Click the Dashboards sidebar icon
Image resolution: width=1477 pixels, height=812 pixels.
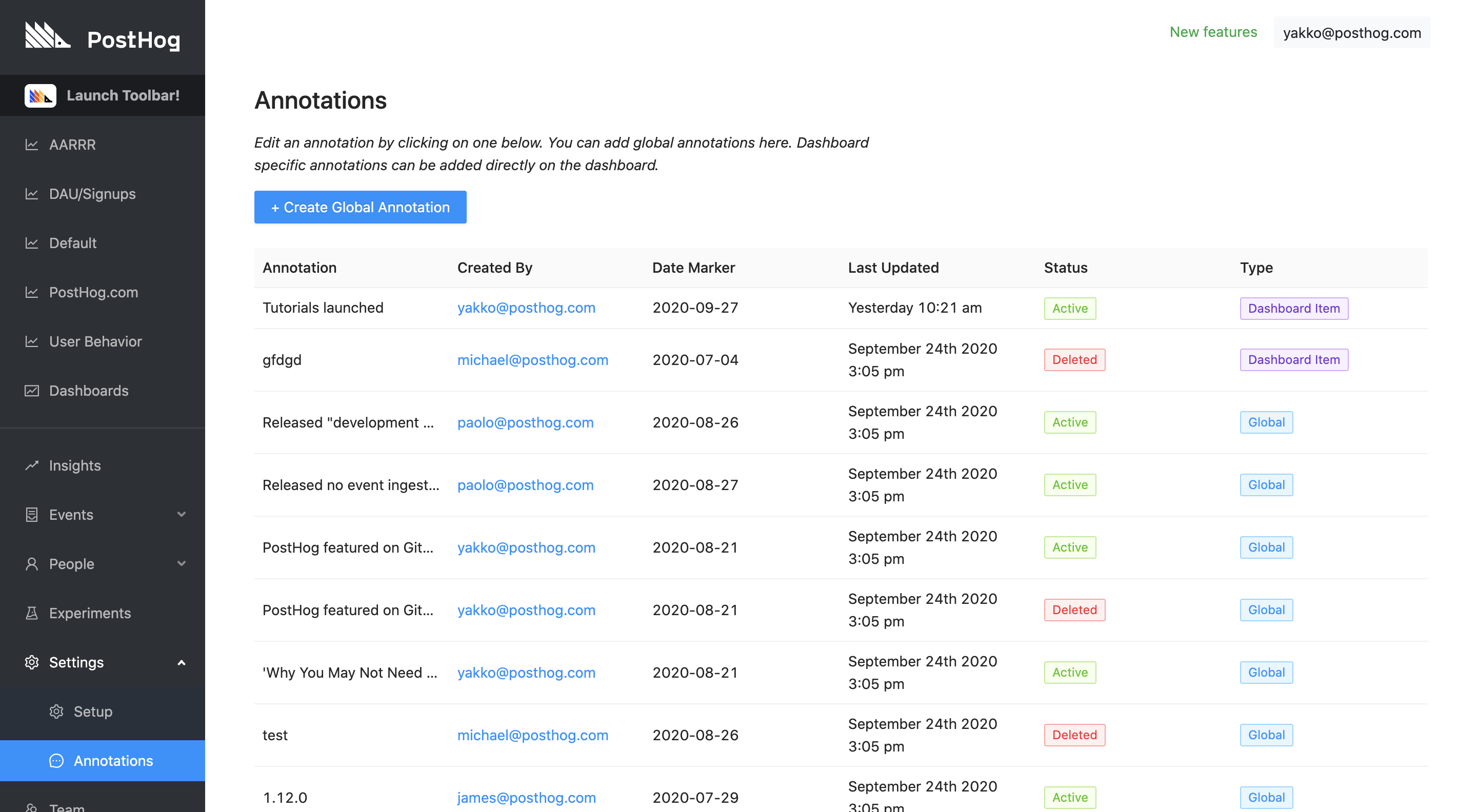[x=31, y=391]
